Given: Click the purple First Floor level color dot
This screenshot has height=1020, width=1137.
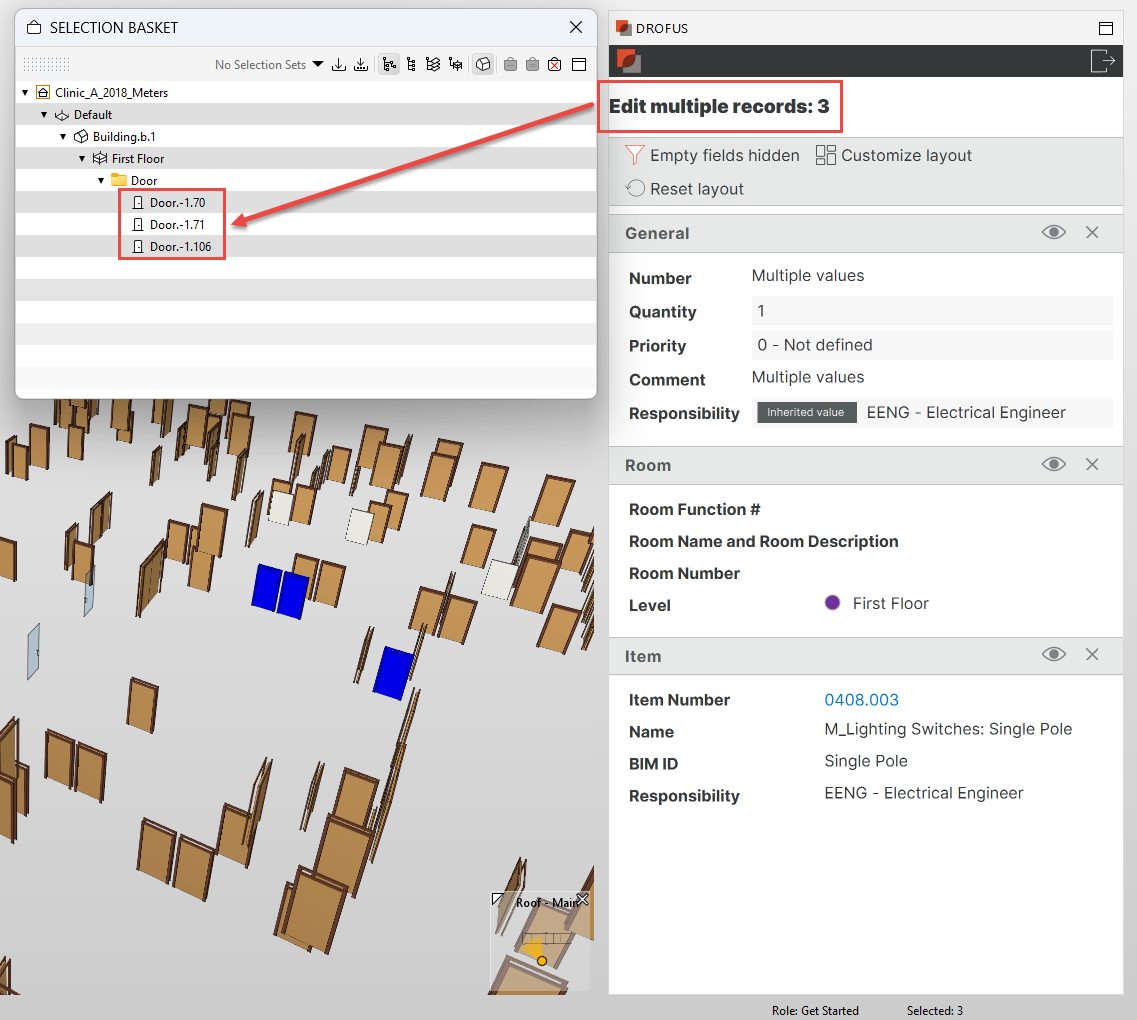Looking at the screenshot, I should (832, 604).
